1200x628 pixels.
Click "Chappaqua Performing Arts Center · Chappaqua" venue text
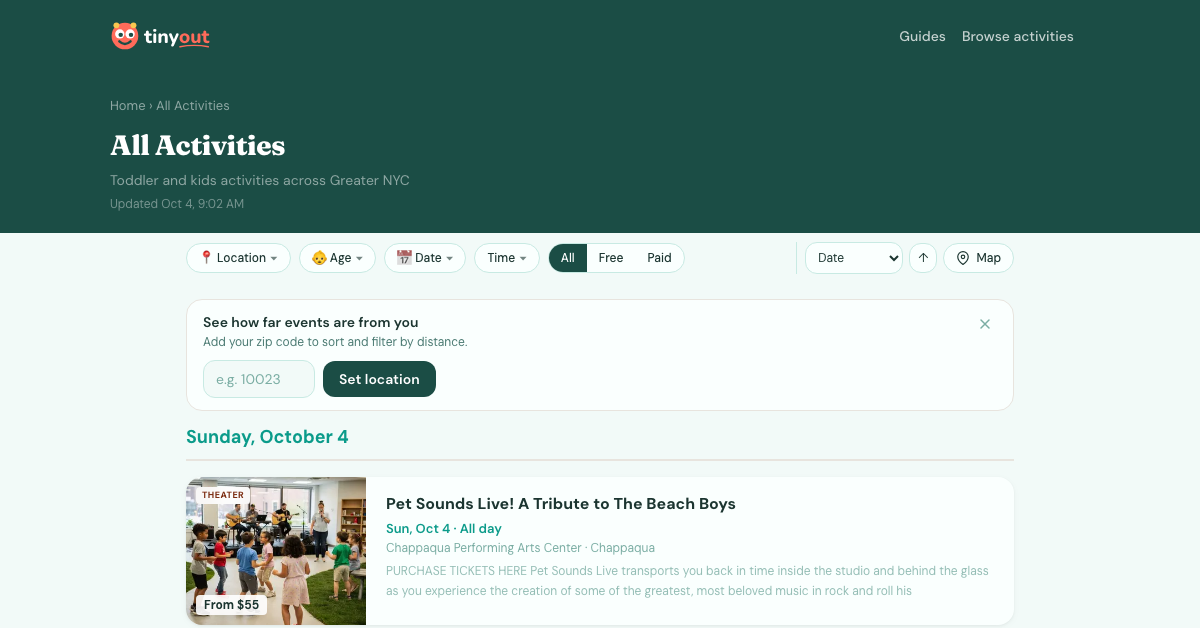(x=521, y=548)
